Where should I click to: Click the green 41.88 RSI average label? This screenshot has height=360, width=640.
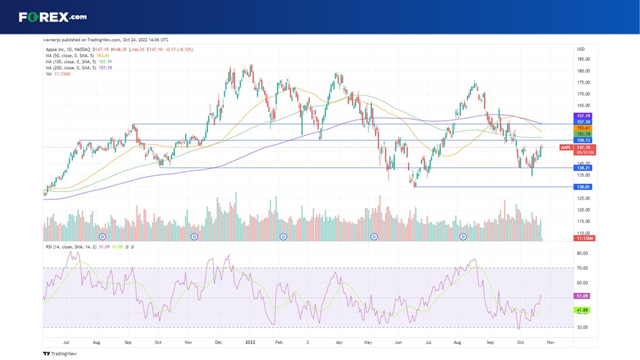click(582, 310)
